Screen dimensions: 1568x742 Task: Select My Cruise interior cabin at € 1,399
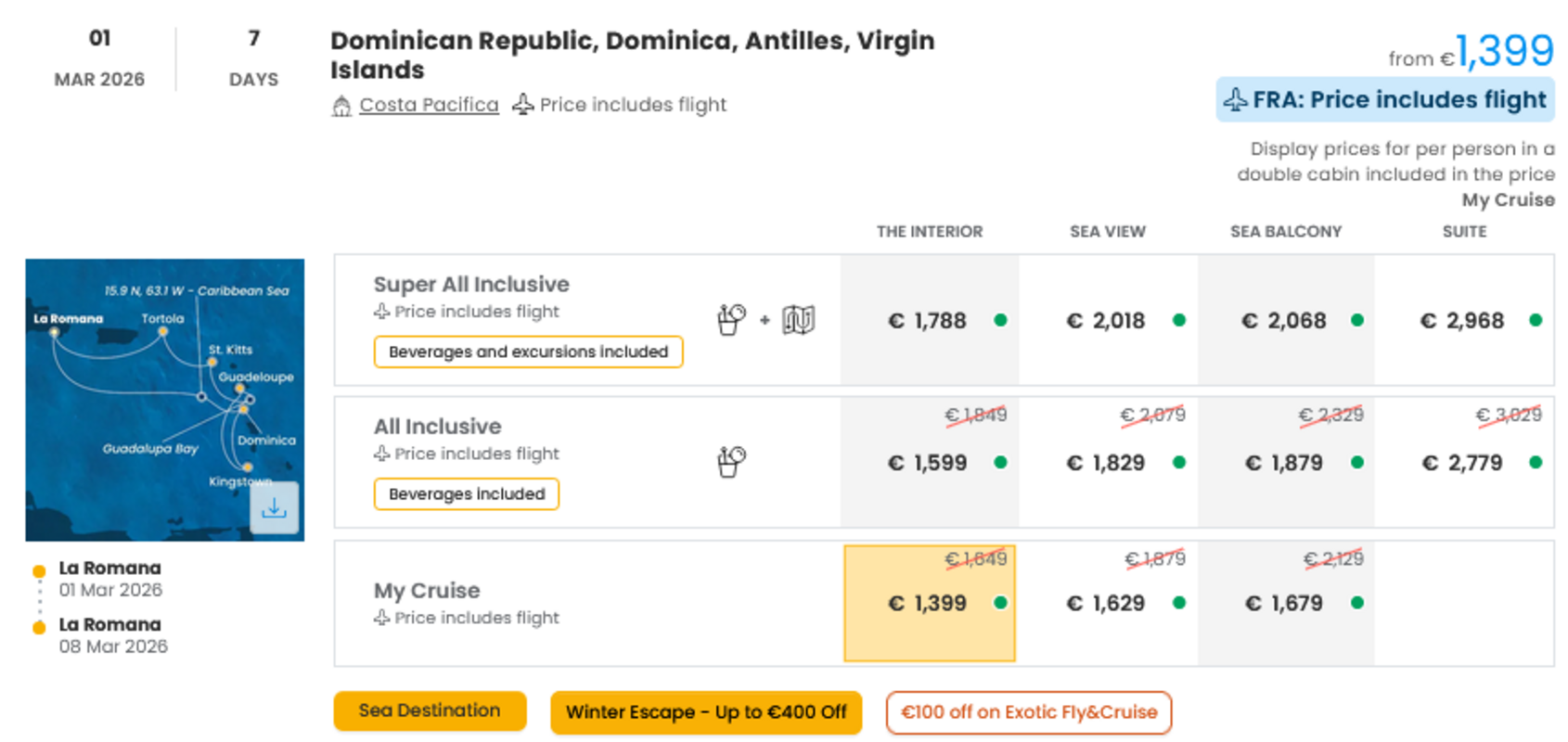(x=930, y=604)
